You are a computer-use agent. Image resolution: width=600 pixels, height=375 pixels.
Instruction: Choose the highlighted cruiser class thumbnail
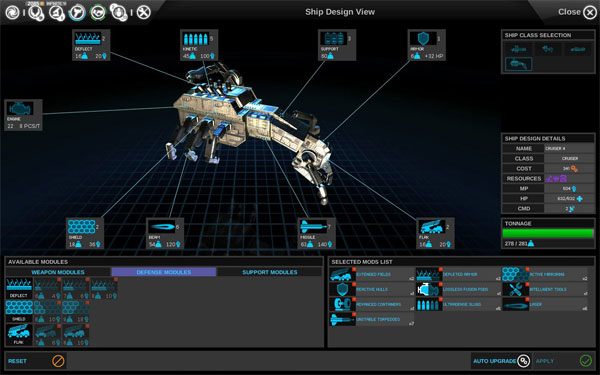(x=518, y=64)
